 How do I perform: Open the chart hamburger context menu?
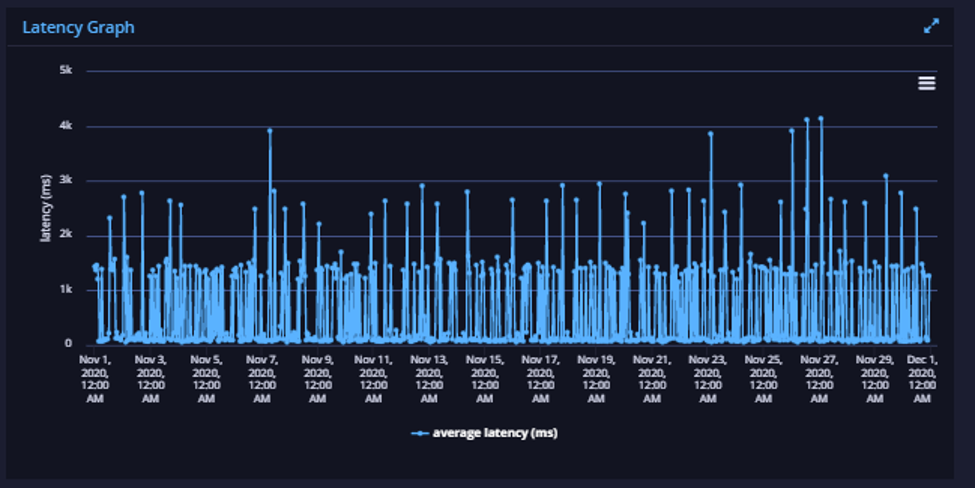tap(927, 83)
